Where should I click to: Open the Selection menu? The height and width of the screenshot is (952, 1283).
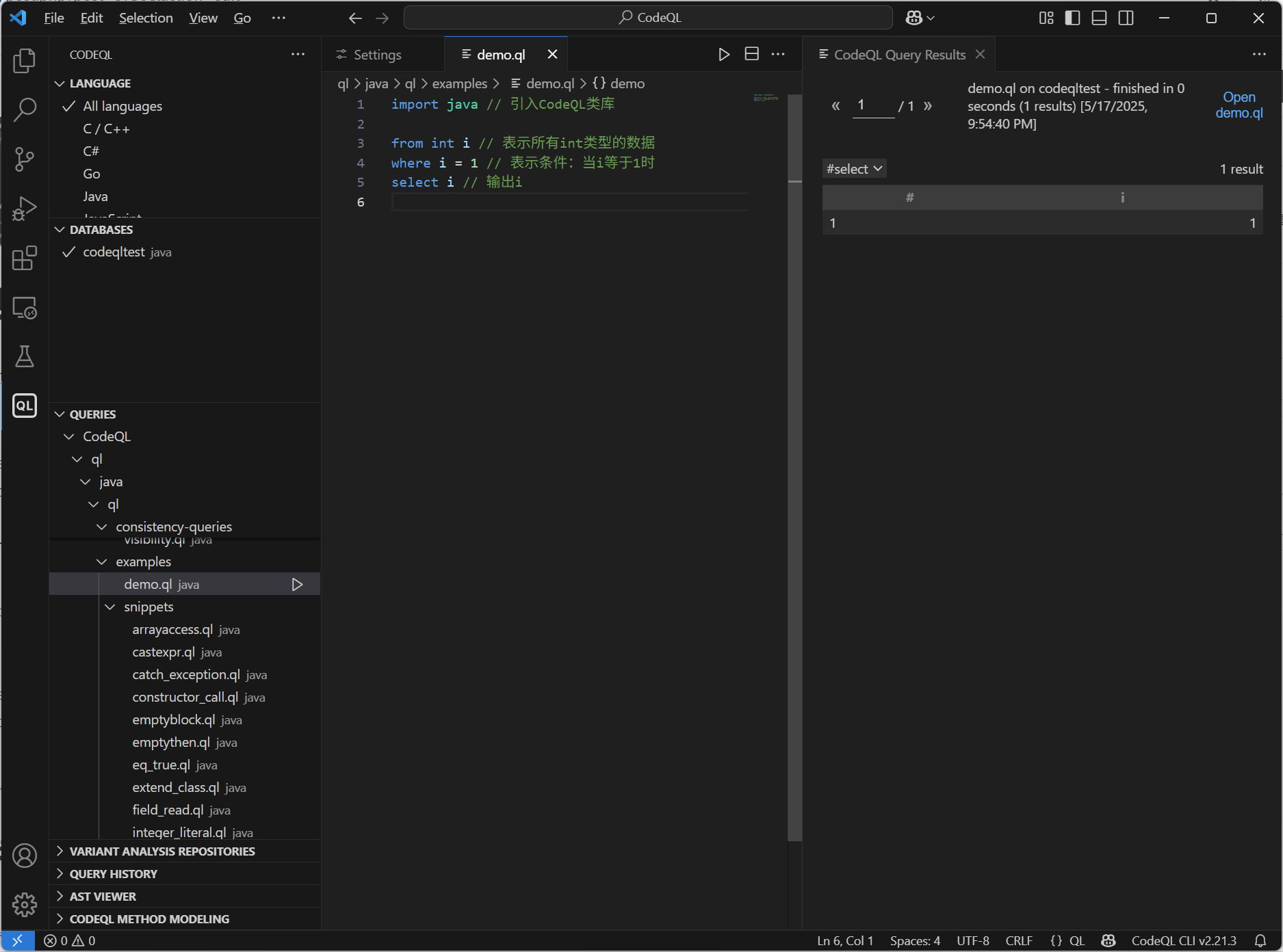coord(146,18)
